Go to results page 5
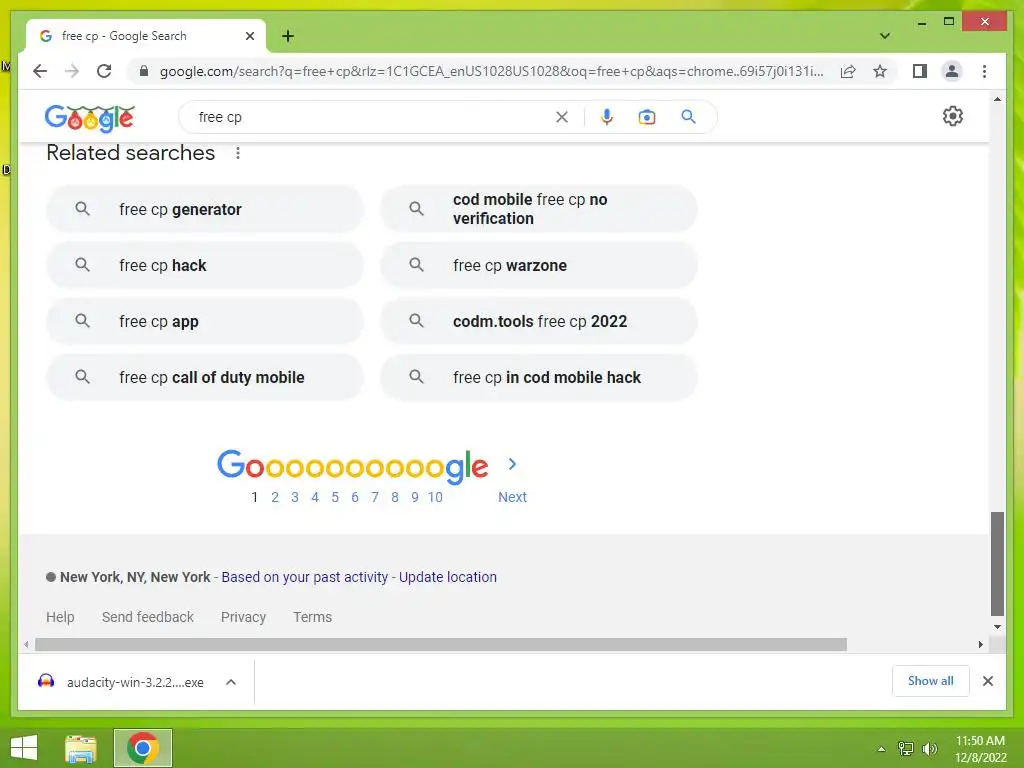Image resolution: width=1024 pixels, height=768 pixels. pyautogui.click(x=335, y=497)
